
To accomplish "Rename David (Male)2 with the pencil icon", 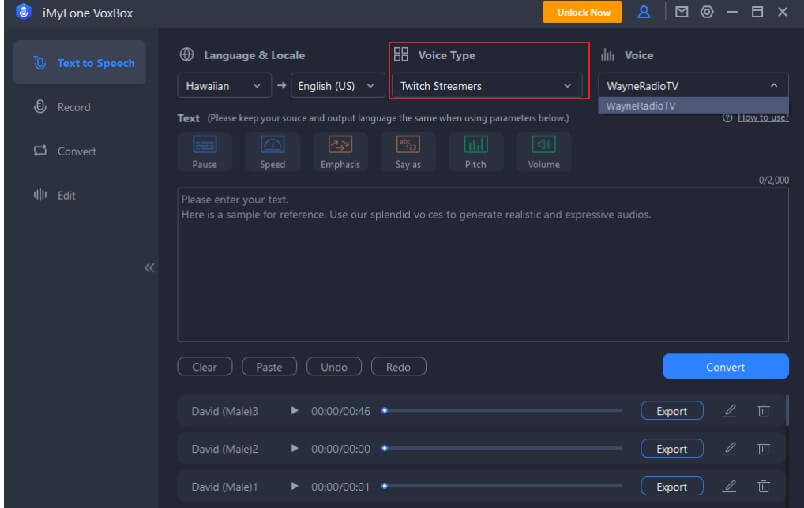I will pyautogui.click(x=730, y=449).
